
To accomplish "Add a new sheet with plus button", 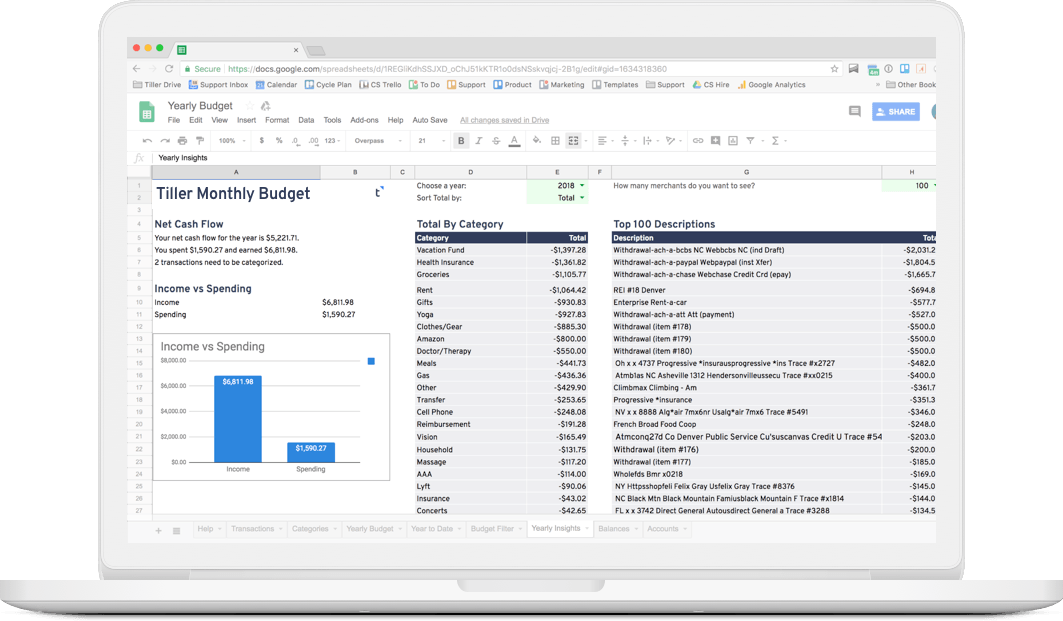I will coord(158,531).
